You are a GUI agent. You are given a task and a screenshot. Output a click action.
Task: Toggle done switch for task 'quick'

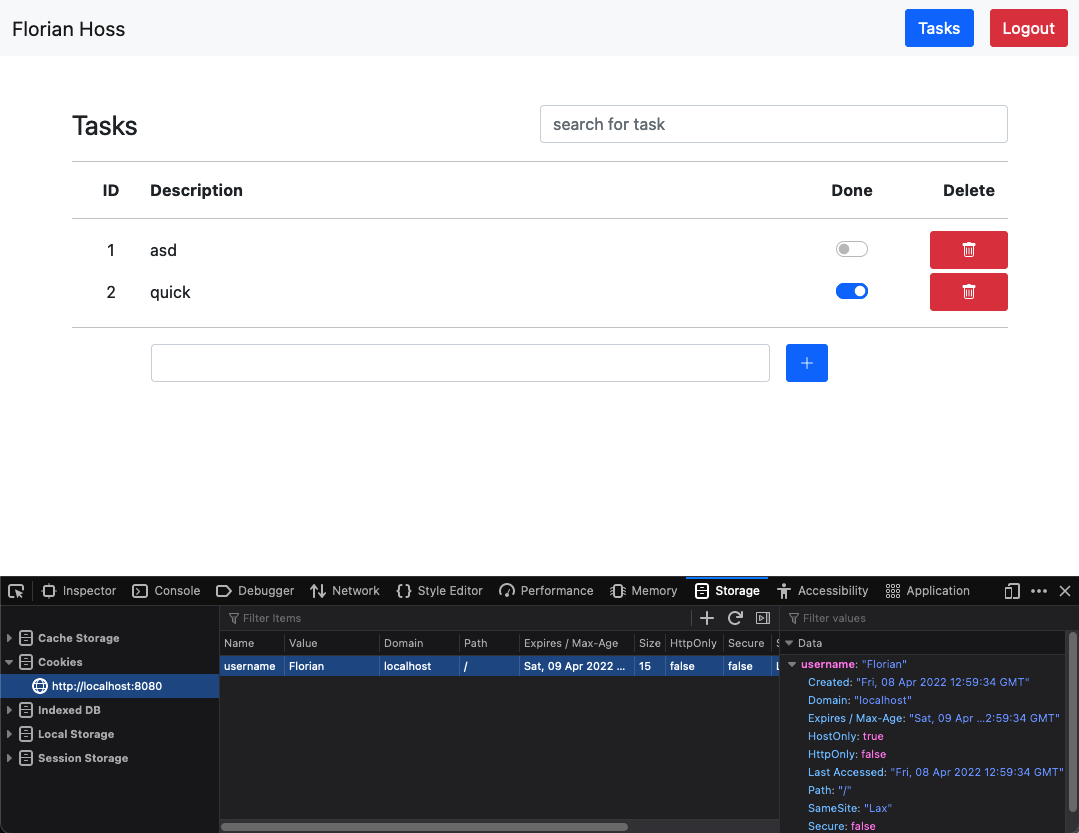[x=851, y=291]
